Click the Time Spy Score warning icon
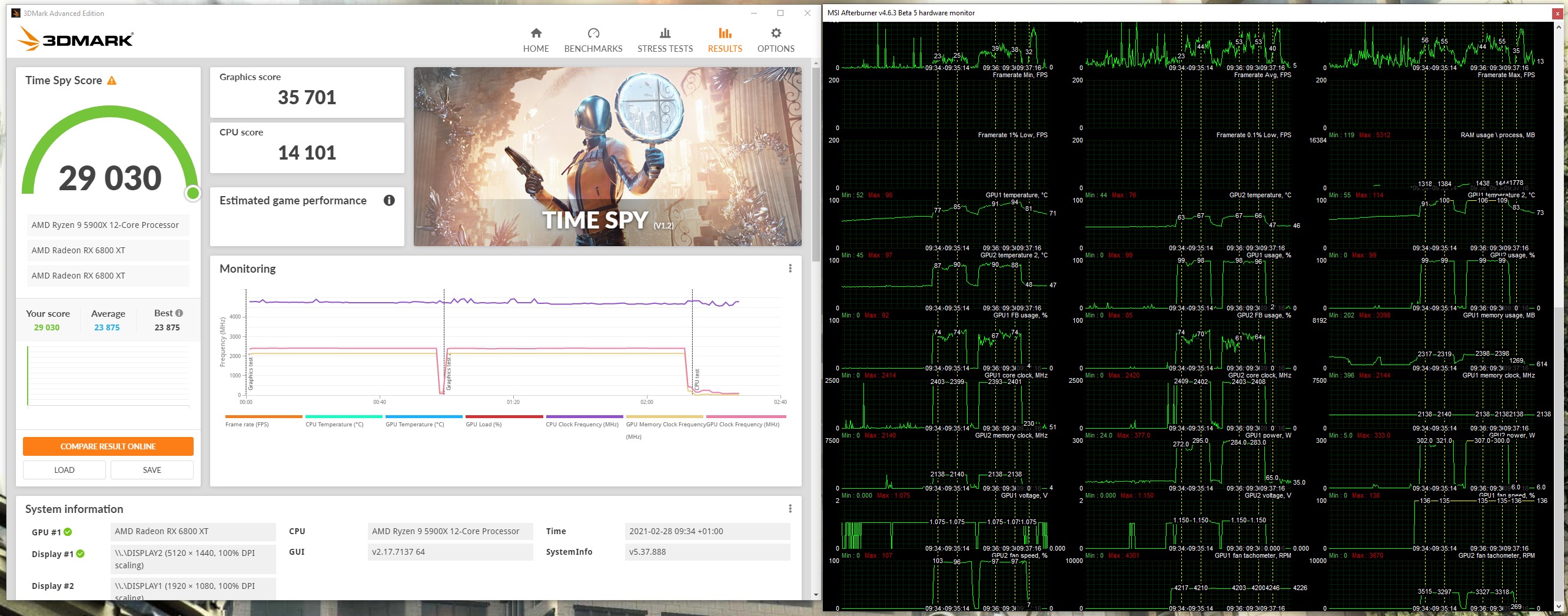This screenshot has height=616, width=1568. [x=111, y=81]
